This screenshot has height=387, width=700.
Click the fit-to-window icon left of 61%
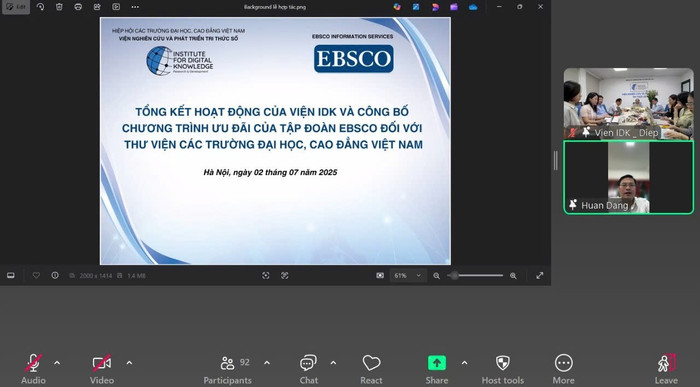click(380, 276)
